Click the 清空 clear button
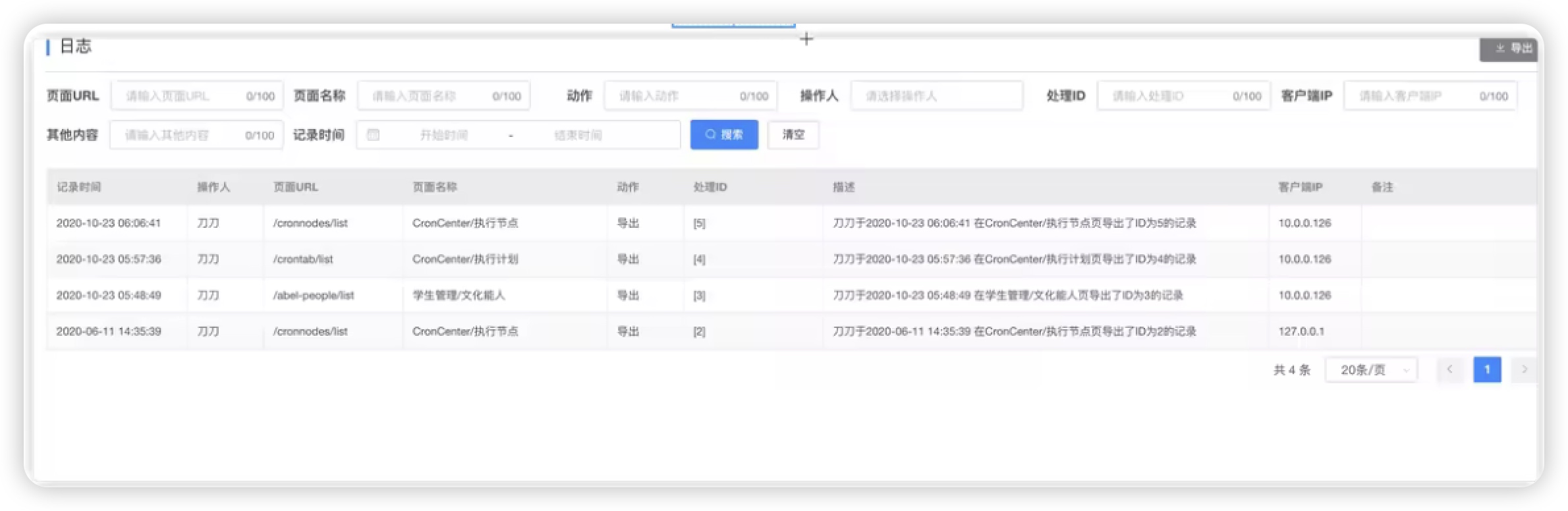 (x=793, y=134)
